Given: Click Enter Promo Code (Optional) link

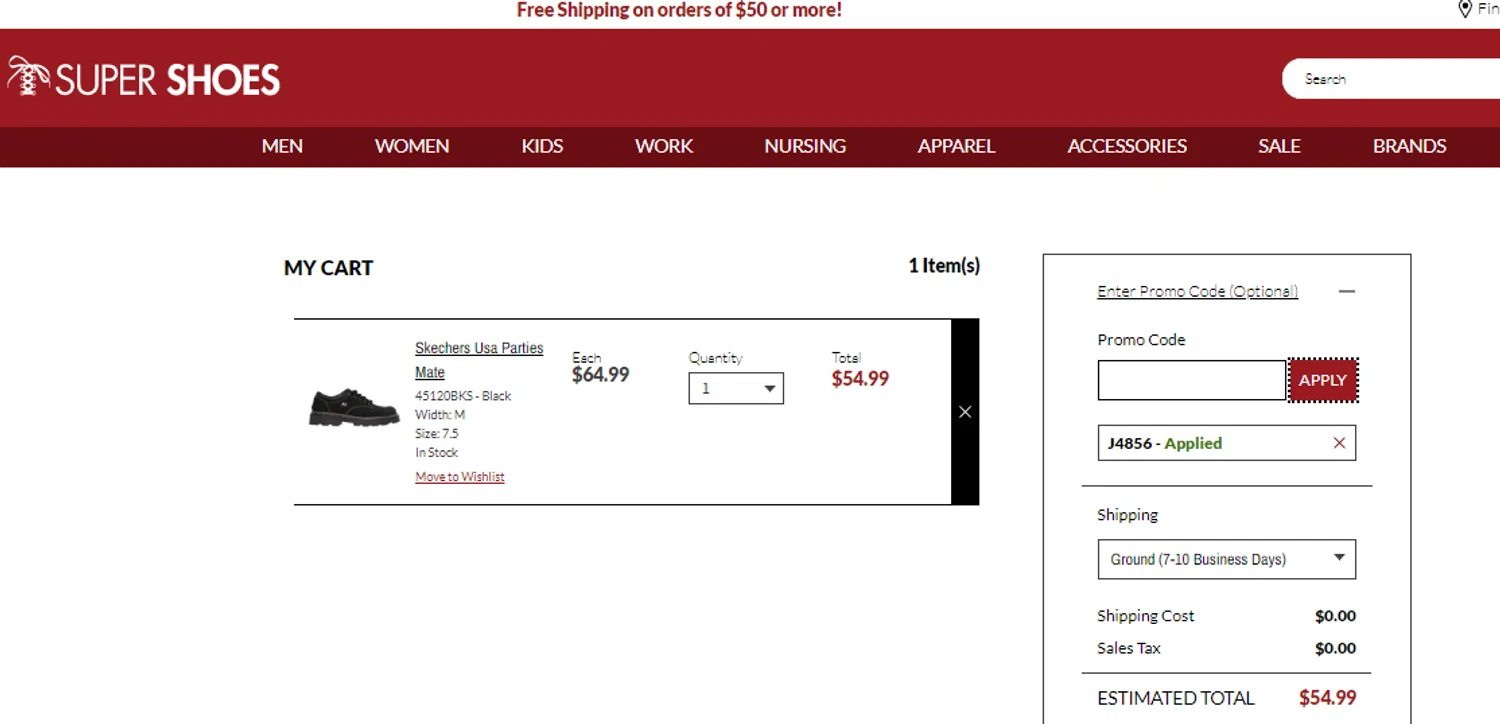Looking at the screenshot, I should [1197, 291].
